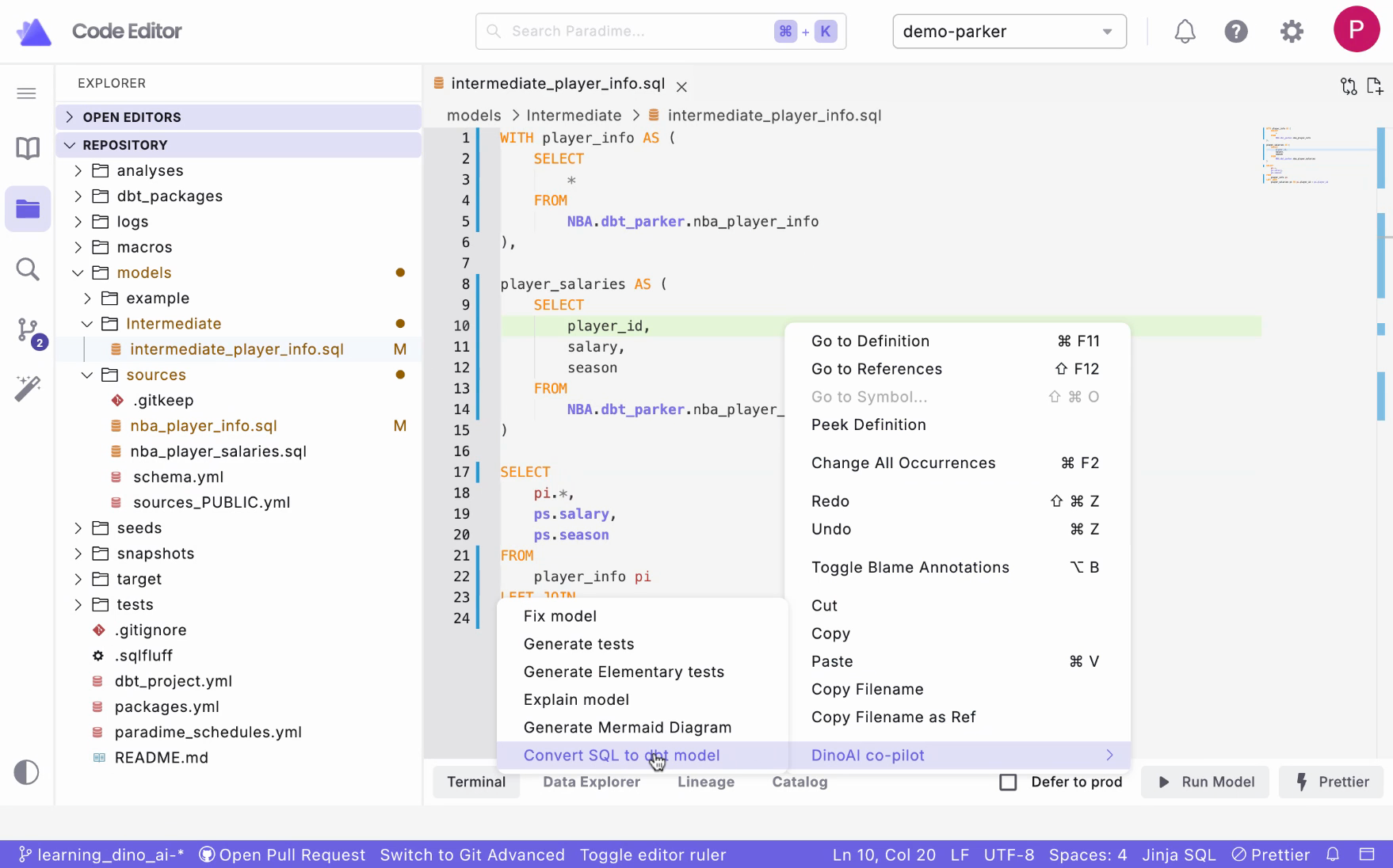Screen dimensions: 1393x868
Task: Open the help question mark icon
Action: pyautogui.click(x=1236, y=32)
